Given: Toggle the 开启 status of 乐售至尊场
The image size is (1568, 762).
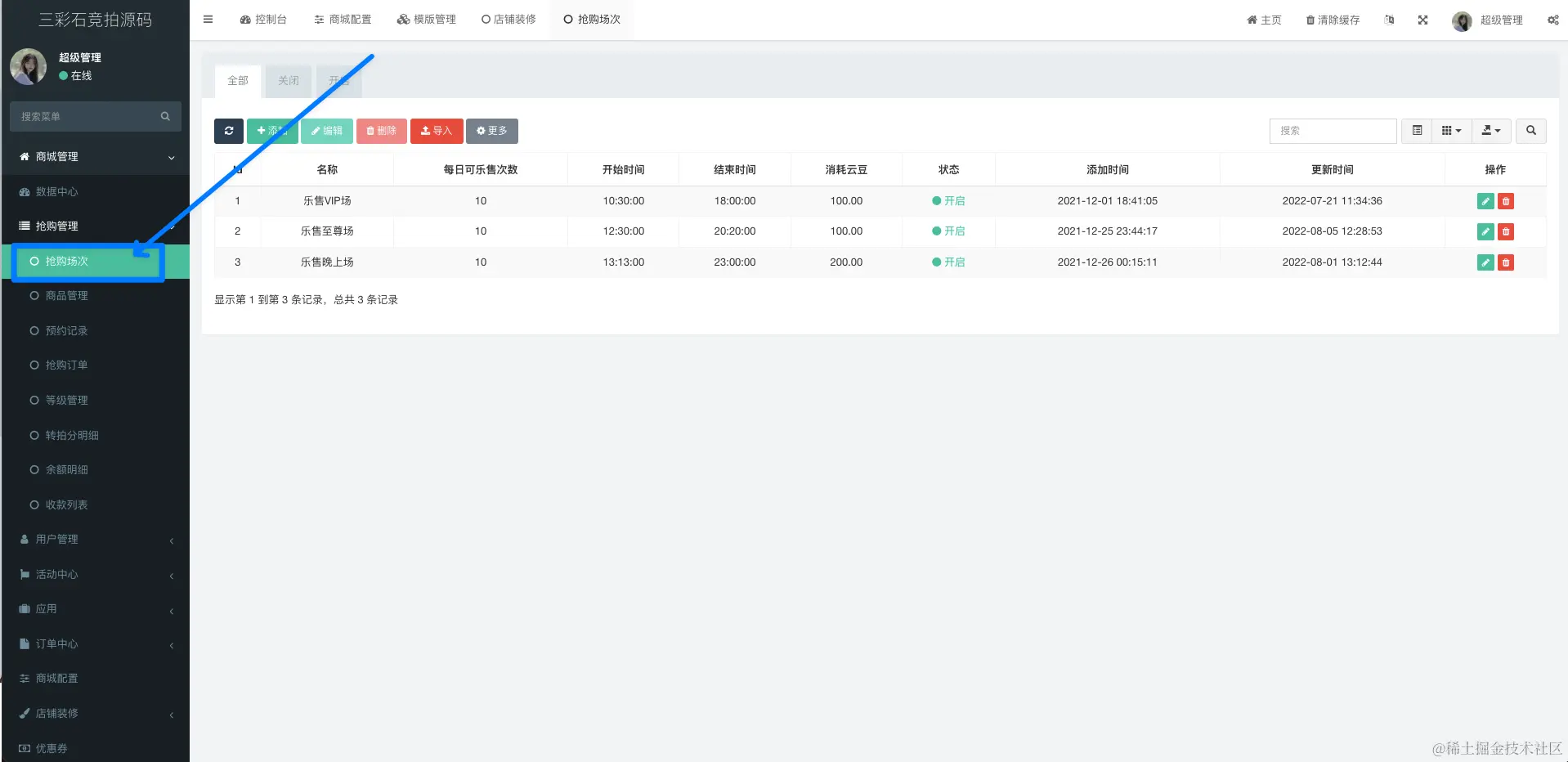Looking at the screenshot, I should 948,231.
